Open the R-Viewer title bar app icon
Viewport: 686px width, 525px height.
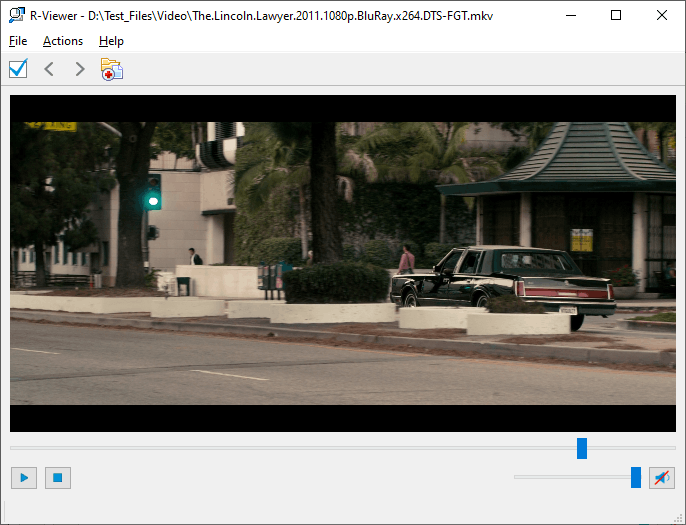pyautogui.click(x=16, y=15)
